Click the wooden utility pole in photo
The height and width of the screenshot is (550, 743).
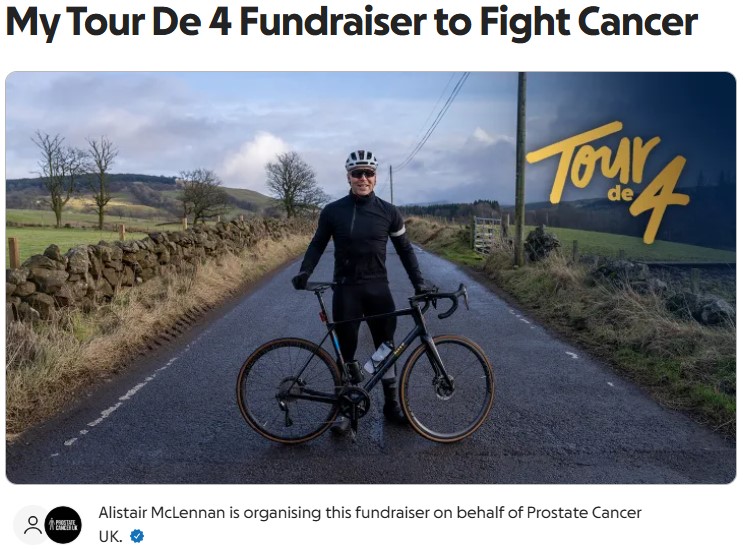(520, 168)
